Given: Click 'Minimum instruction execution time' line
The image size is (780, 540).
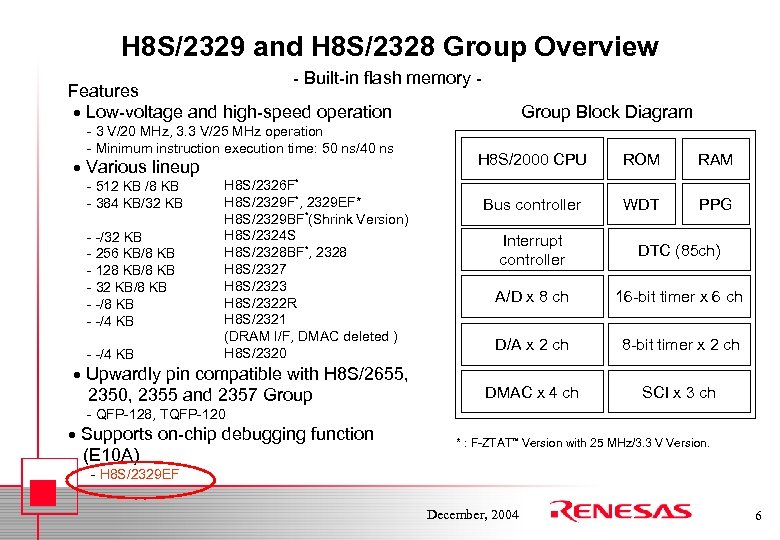Looking at the screenshot, I should click(x=244, y=148).
